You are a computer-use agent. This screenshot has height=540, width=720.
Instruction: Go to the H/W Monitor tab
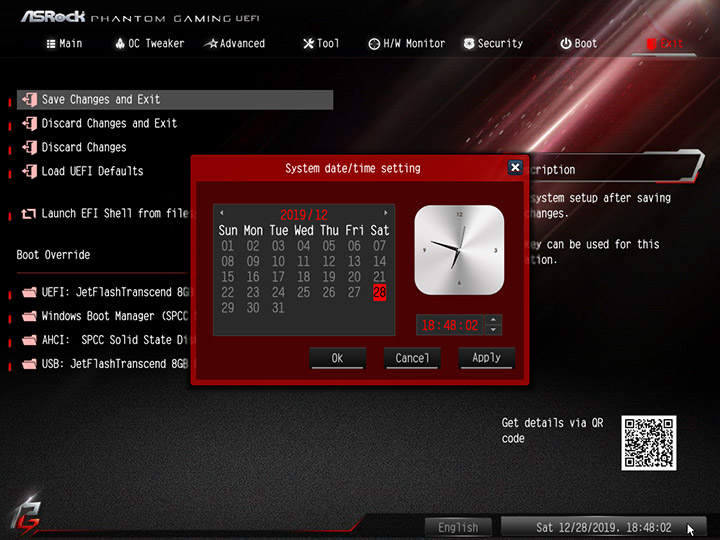[407, 44]
